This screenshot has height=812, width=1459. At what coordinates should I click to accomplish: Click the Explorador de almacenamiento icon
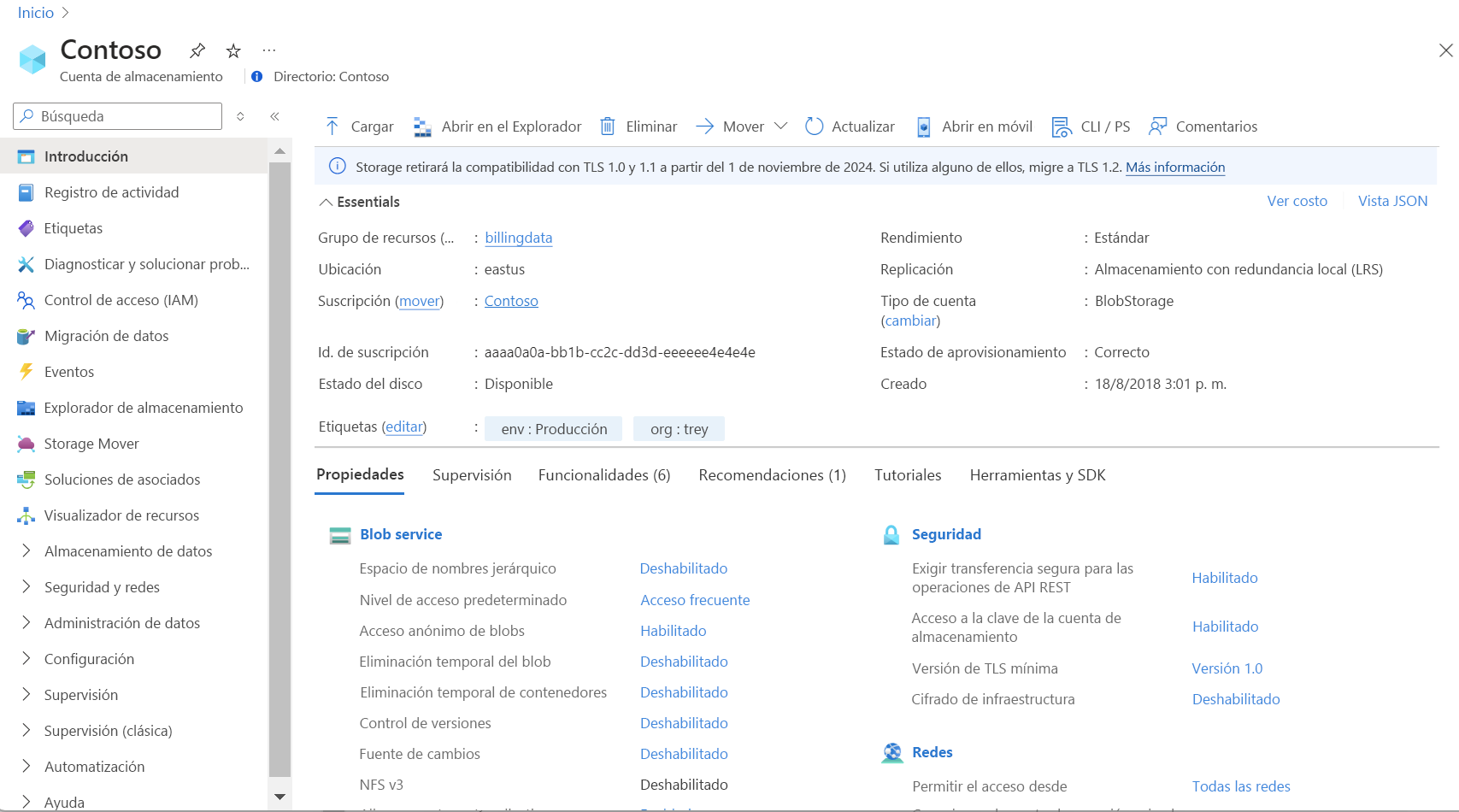tap(26, 408)
